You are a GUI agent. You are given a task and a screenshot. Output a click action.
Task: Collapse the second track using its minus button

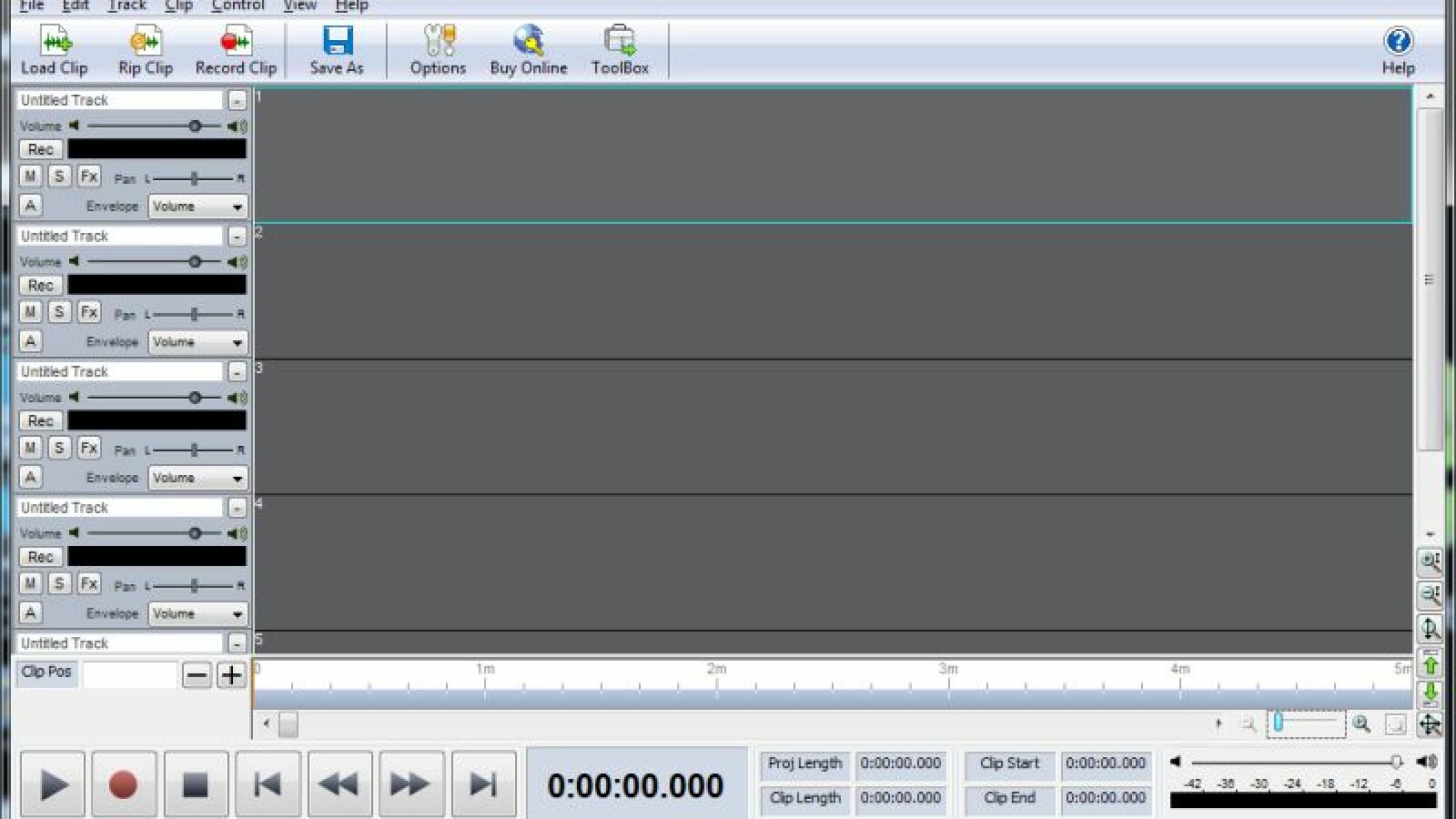point(237,237)
